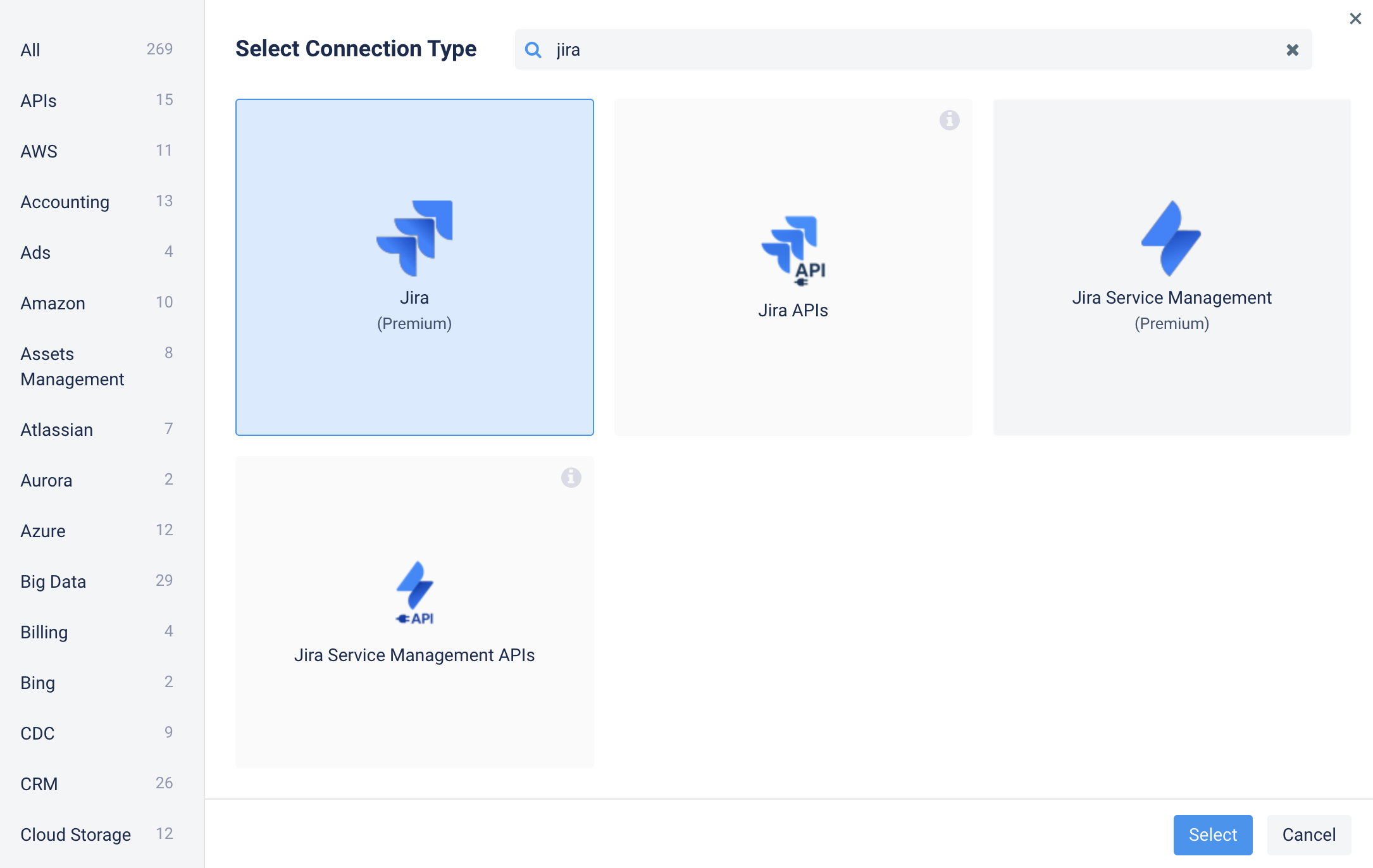Screen dimensions: 1373x868
Task: Open the CRM category
Action: 96,784
